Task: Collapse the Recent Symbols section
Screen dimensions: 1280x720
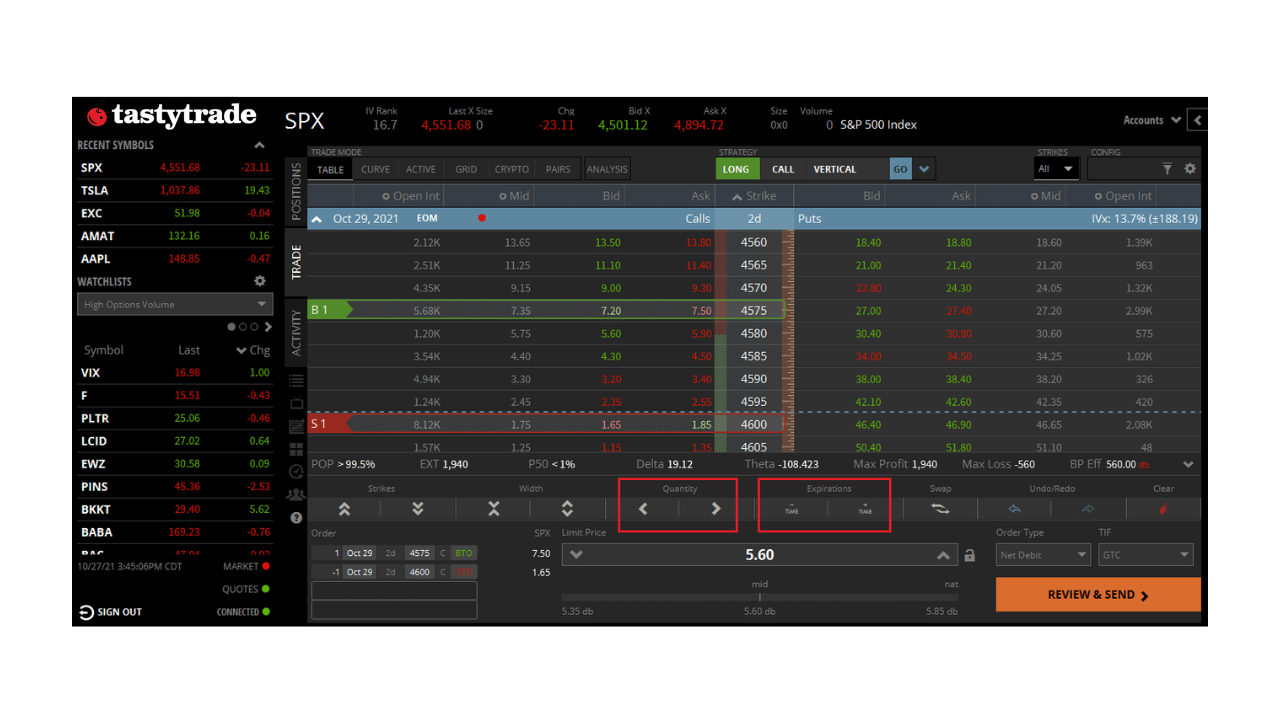Action: point(260,146)
